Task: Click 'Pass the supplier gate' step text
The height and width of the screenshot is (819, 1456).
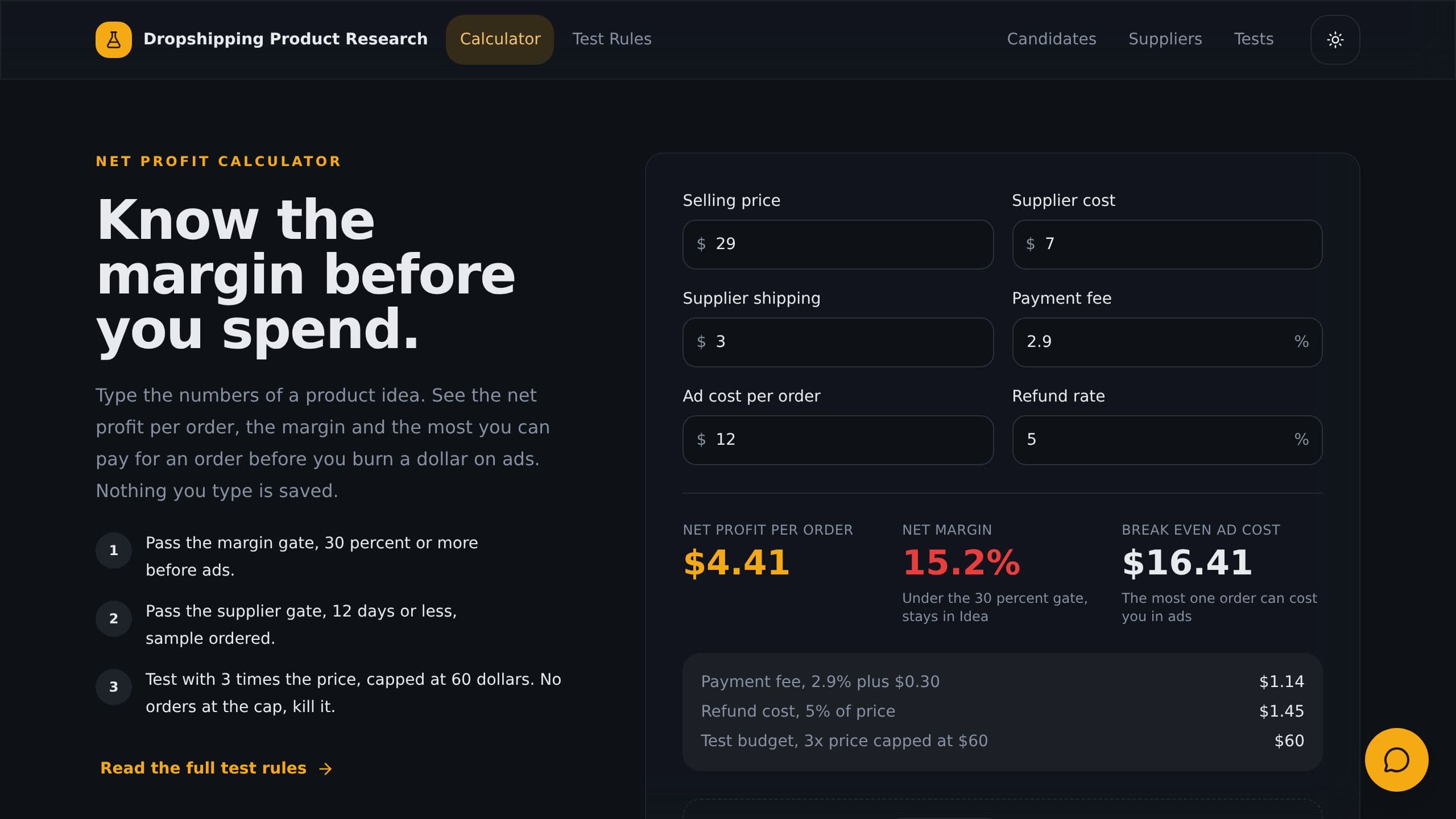Action: point(301,624)
